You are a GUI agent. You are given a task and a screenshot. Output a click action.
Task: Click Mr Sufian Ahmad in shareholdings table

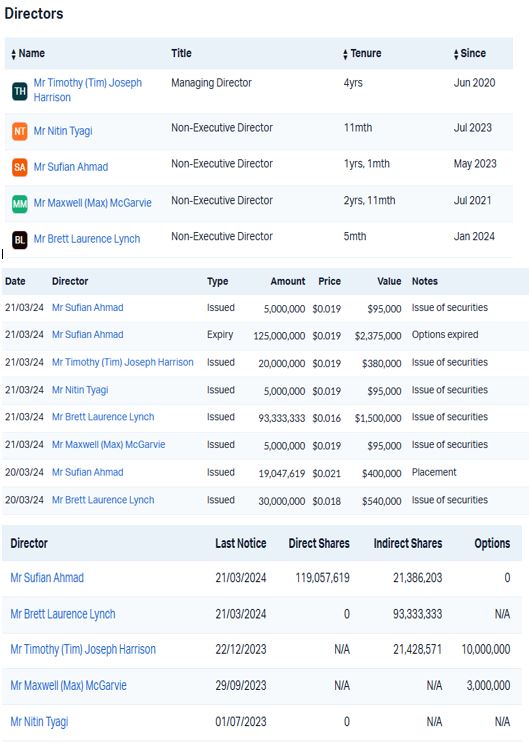click(x=47, y=578)
